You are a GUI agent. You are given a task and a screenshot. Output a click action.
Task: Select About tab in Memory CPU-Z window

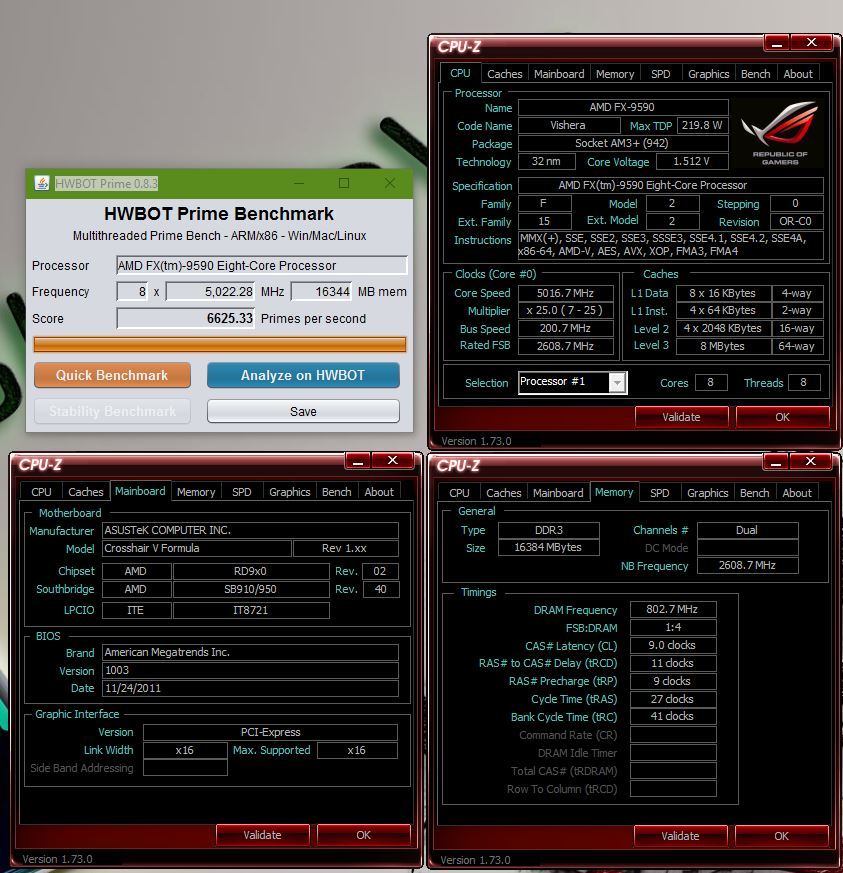click(x=797, y=493)
